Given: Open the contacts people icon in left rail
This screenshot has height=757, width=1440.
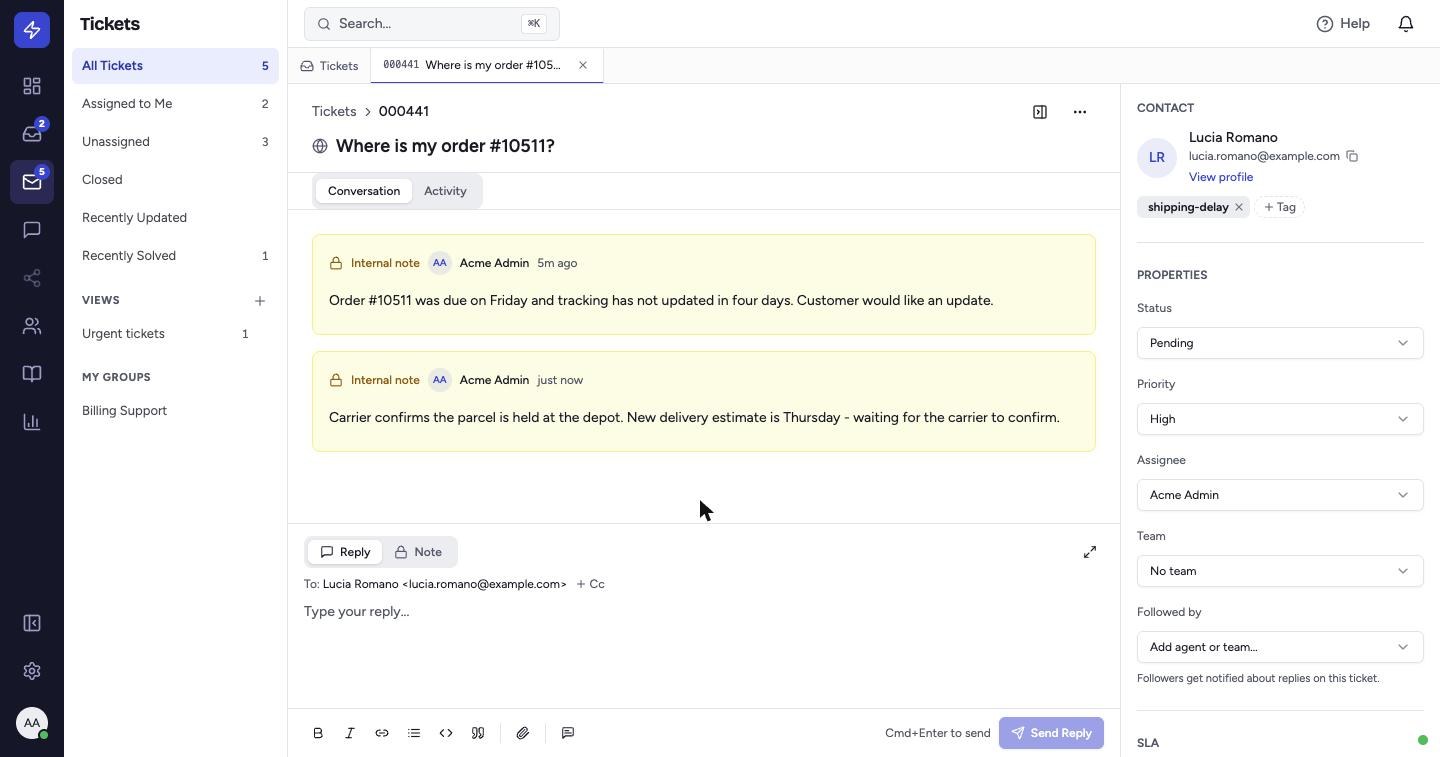Looking at the screenshot, I should tap(32, 326).
